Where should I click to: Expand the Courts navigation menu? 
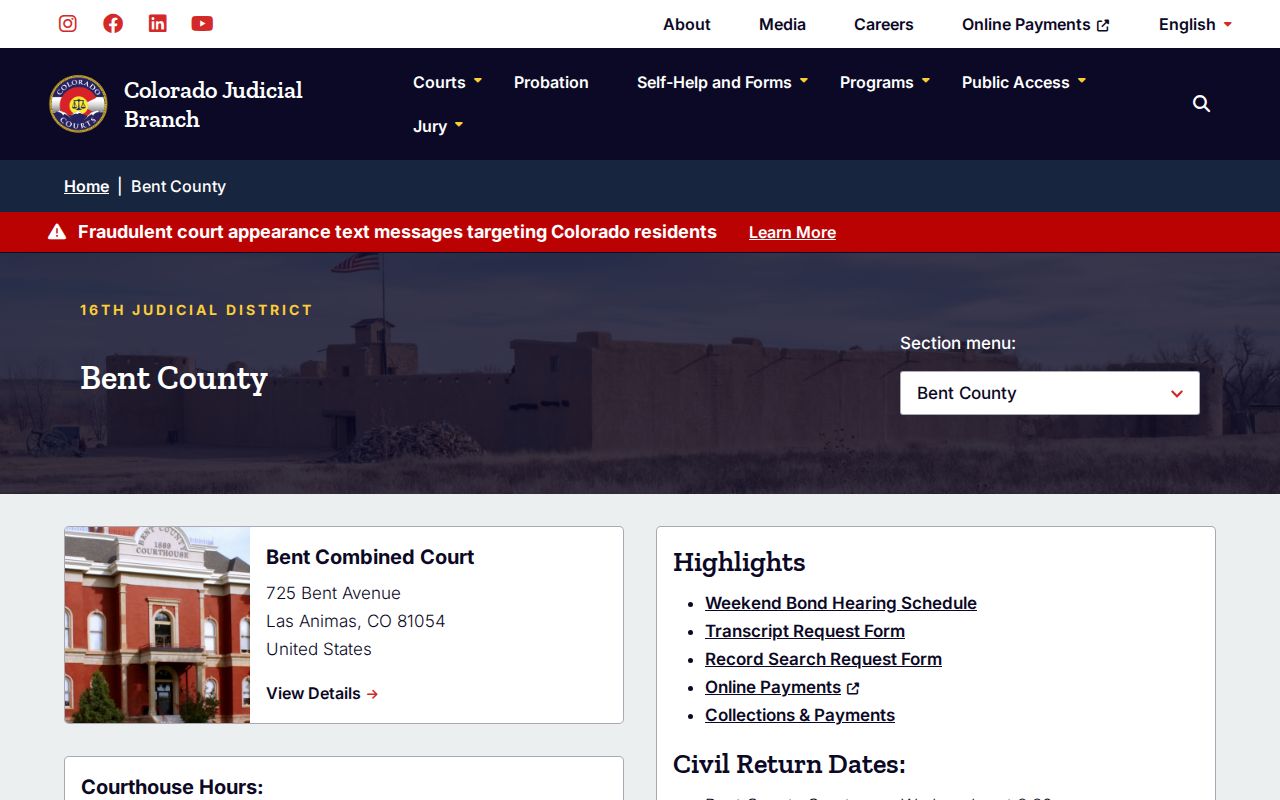tap(447, 82)
